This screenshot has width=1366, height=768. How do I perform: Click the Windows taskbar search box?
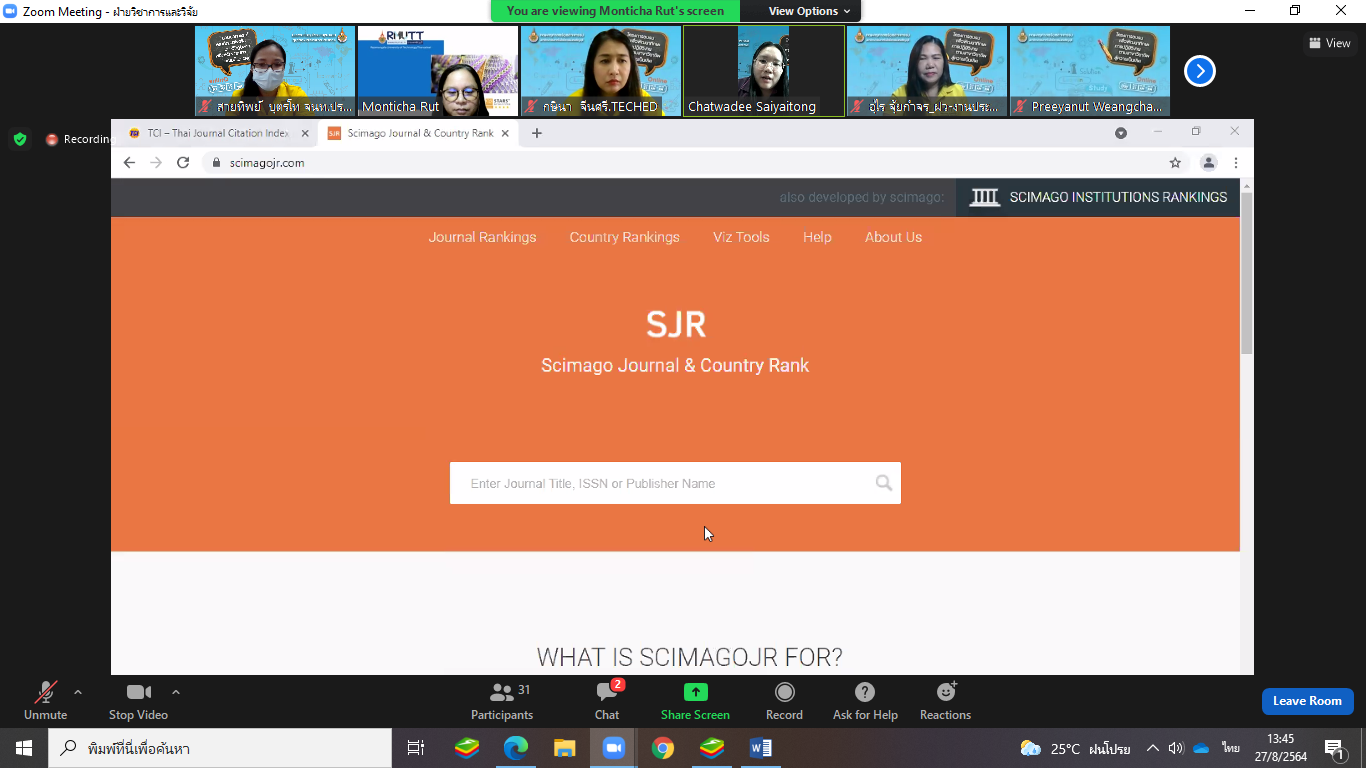[x=220, y=748]
